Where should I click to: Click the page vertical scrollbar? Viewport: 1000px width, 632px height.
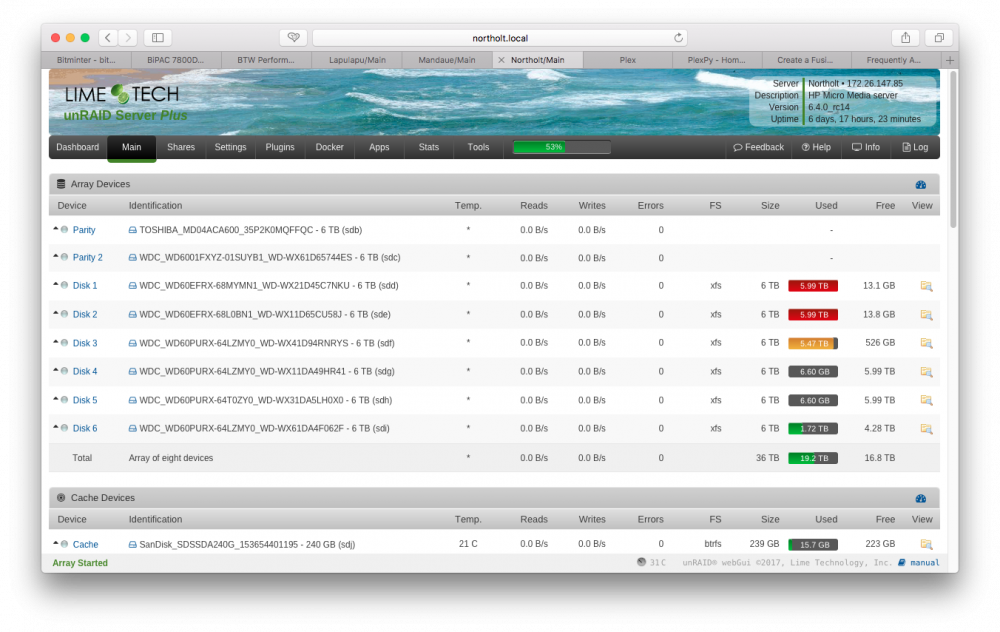(x=953, y=149)
